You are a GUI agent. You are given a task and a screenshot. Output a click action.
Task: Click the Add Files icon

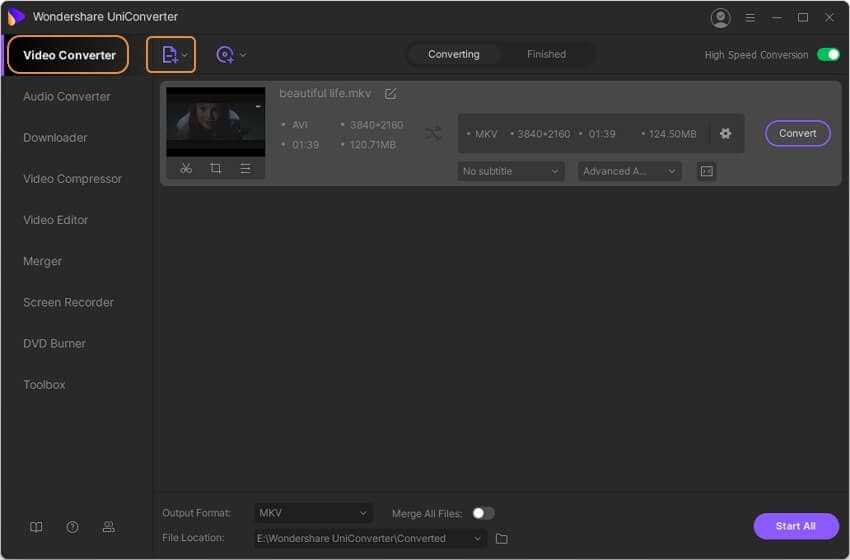tap(170, 55)
